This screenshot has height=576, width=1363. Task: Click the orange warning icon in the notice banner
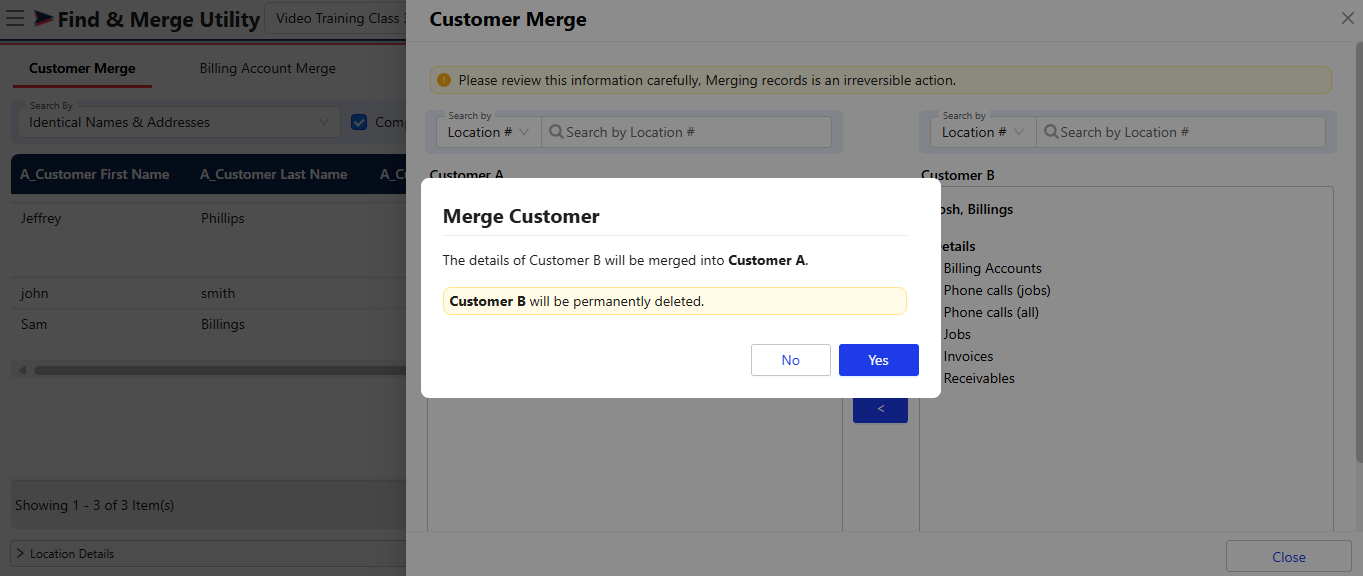444,80
